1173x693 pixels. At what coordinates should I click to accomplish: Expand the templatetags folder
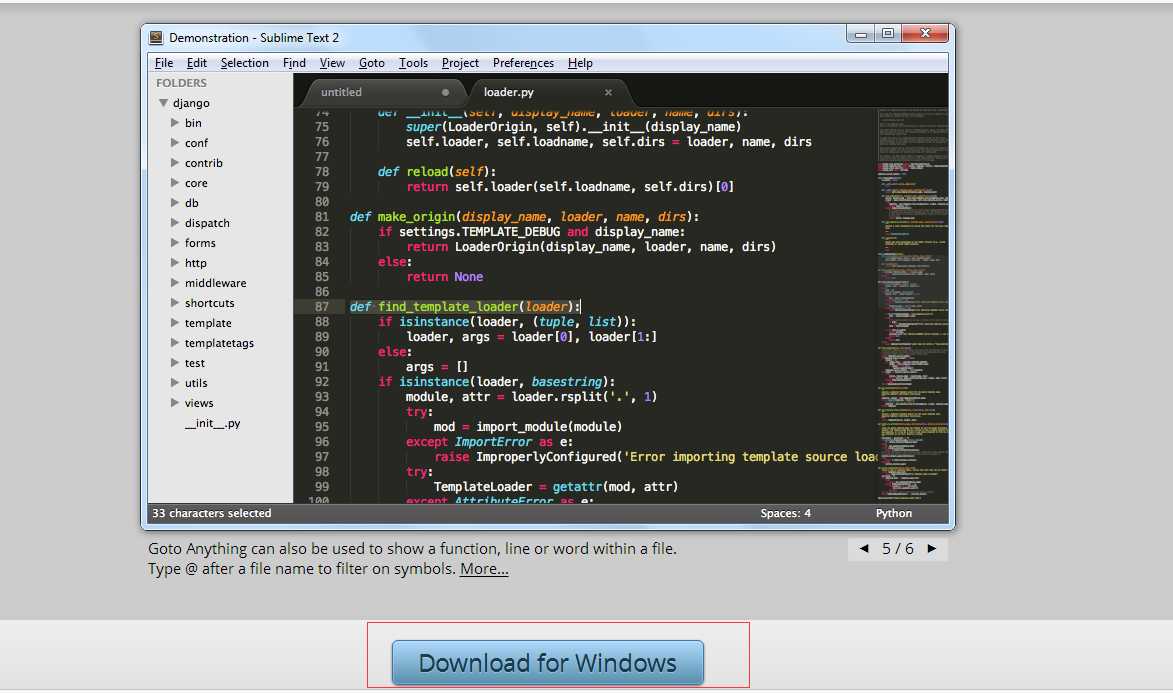[x=174, y=343]
